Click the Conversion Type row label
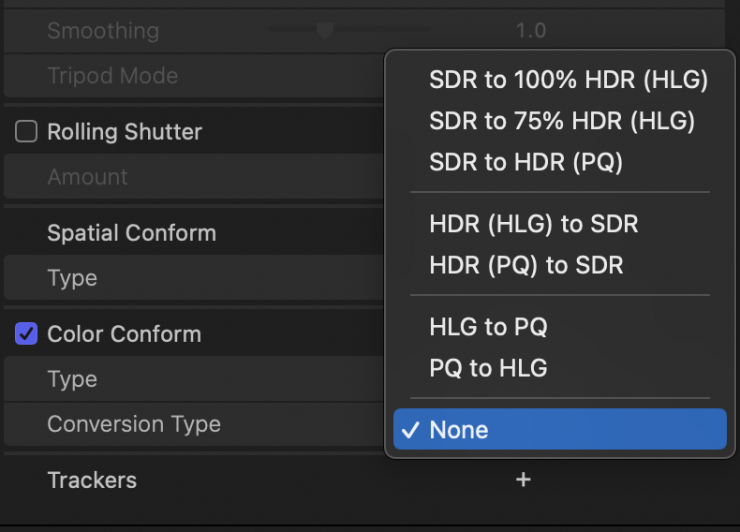 pyautogui.click(x=134, y=424)
